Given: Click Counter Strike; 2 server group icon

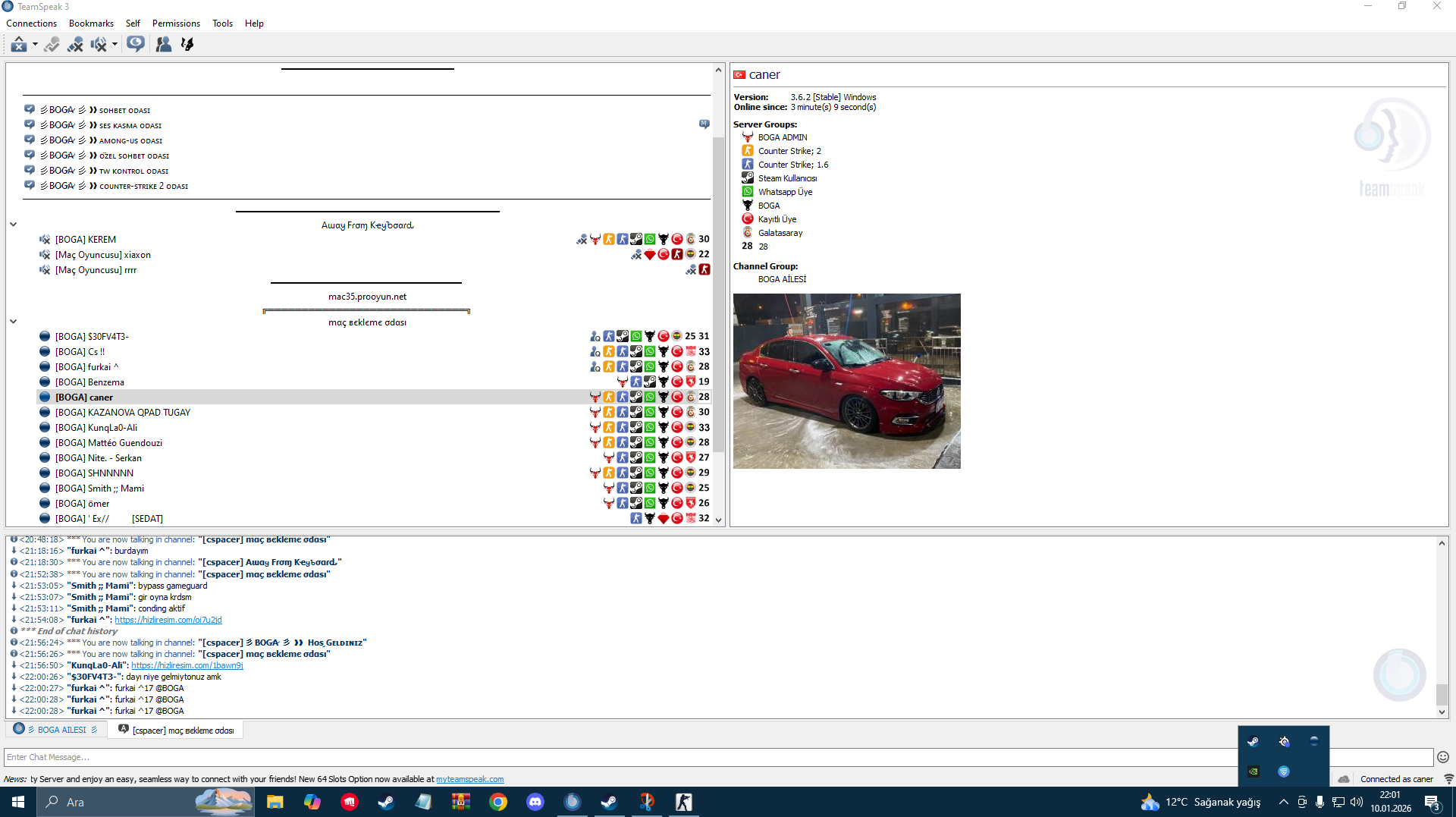Looking at the screenshot, I should (x=748, y=151).
